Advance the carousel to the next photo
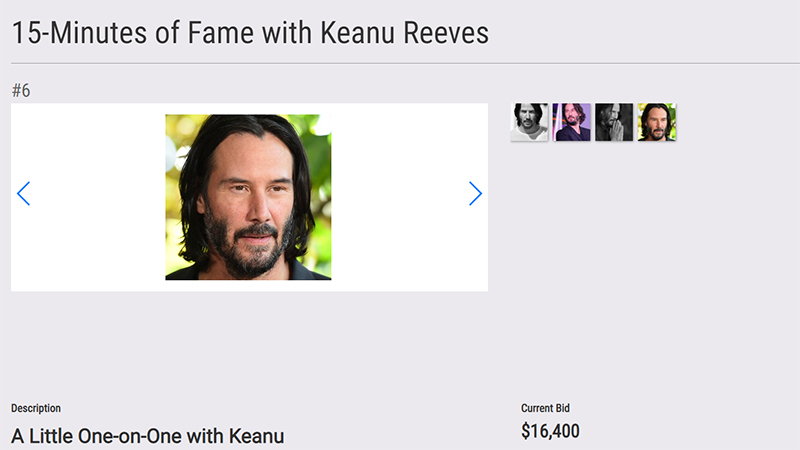The width and height of the screenshot is (800, 450). click(x=475, y=194)
